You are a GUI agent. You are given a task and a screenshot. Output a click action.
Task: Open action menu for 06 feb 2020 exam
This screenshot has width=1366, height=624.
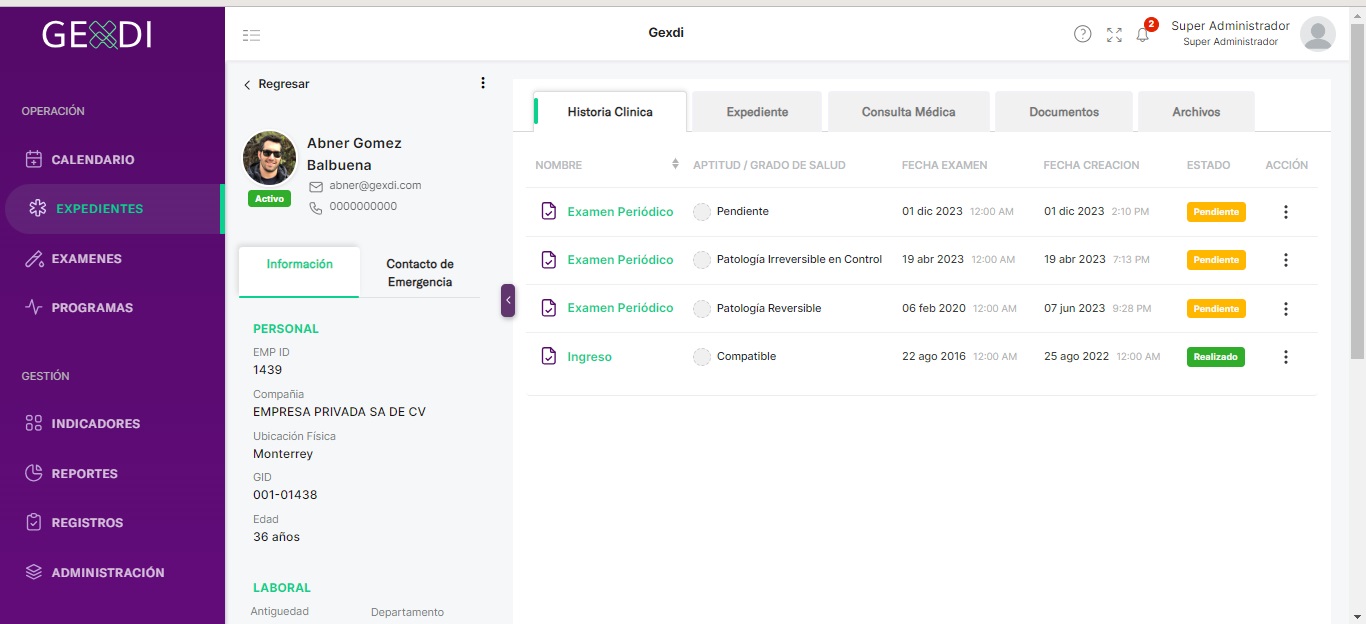(x=1286, y=309)
